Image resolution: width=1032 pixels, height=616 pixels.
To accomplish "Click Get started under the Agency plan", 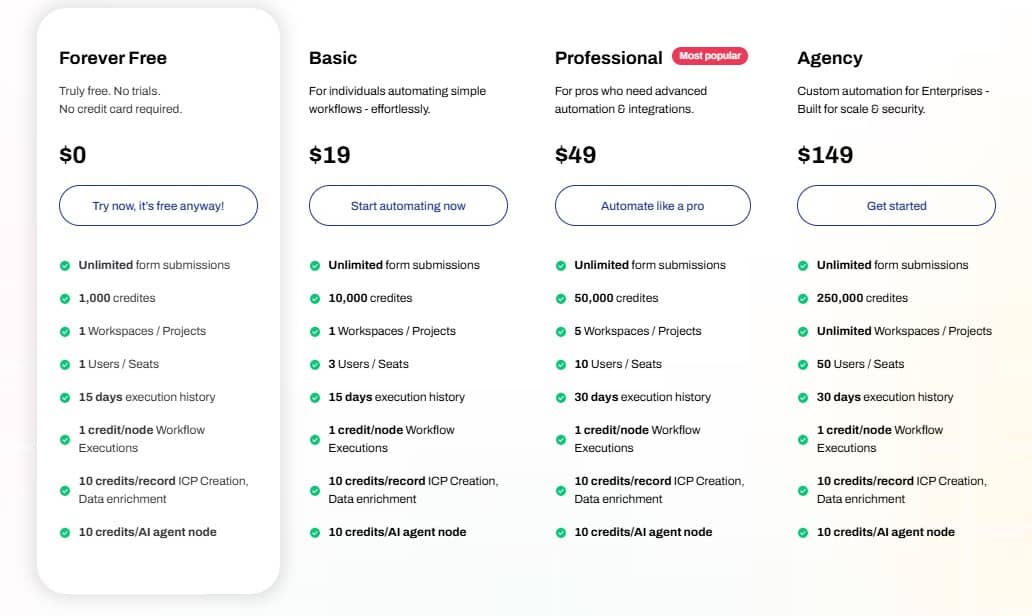I will (x=895, y=205).
